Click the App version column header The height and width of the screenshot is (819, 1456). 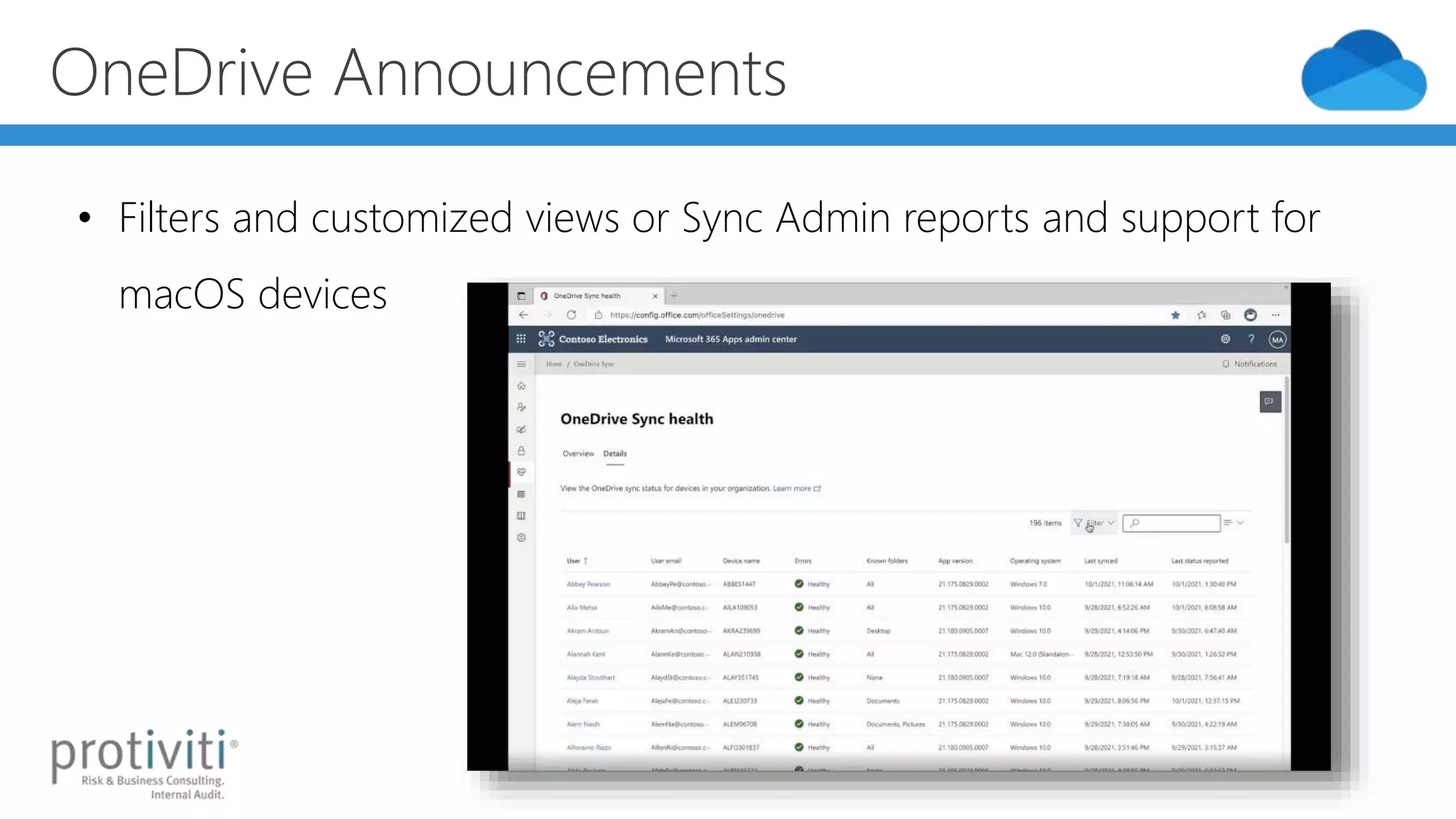955,561
